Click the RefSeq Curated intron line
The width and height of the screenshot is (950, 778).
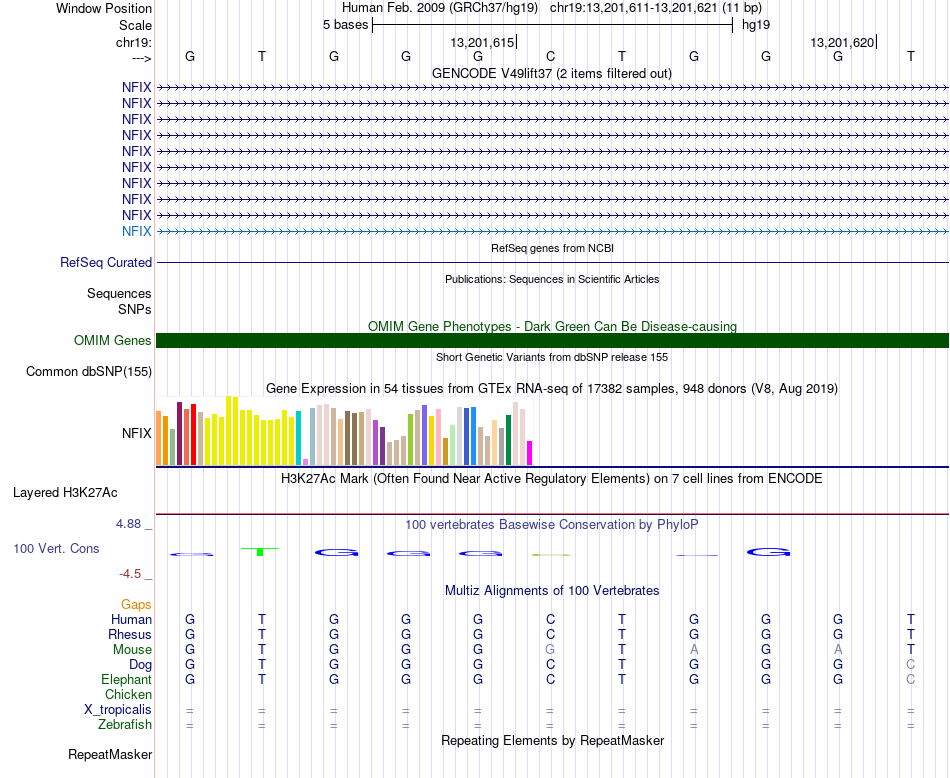(x=552, y=262)
